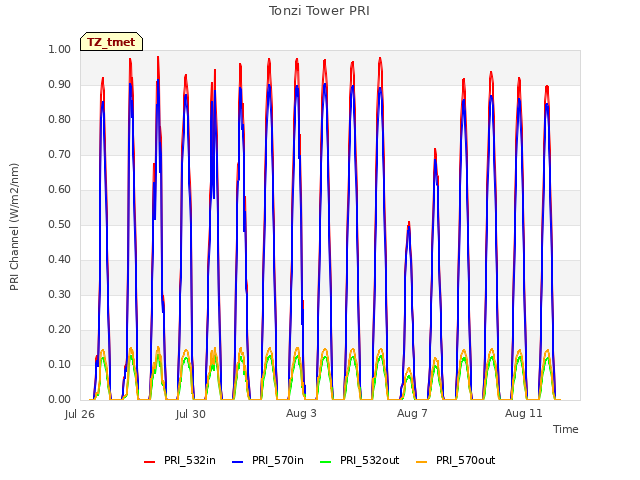Click the 0.00 y-axis tick label
The width and height of the screenshot is (640, 480).
coord(60,400)
